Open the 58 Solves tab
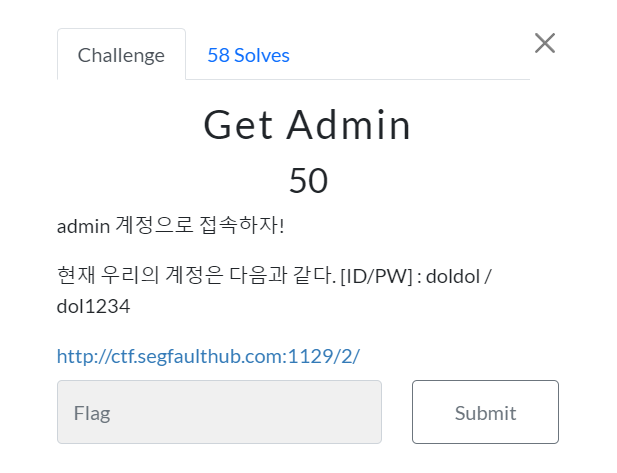617x473 pixels. [248, 55]
